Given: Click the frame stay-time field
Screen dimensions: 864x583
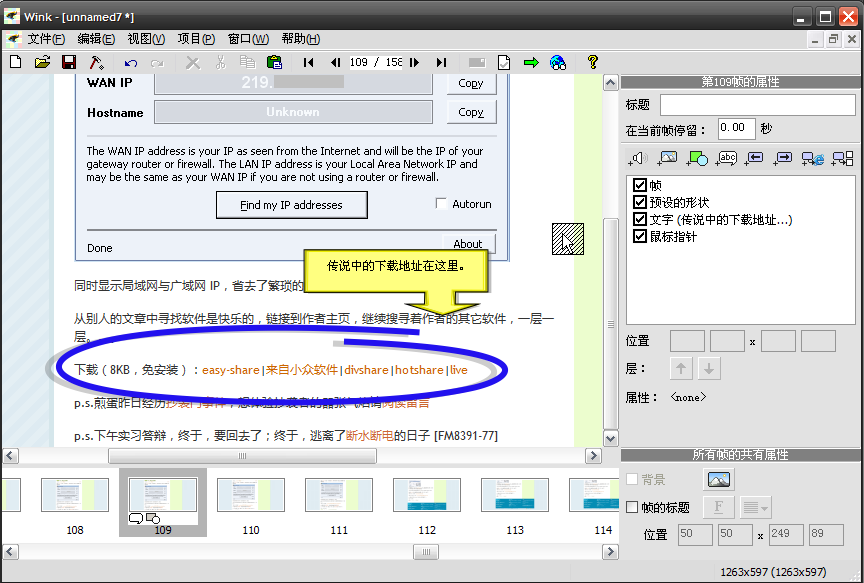Looking at the screenshot, I should pos(736,129).
